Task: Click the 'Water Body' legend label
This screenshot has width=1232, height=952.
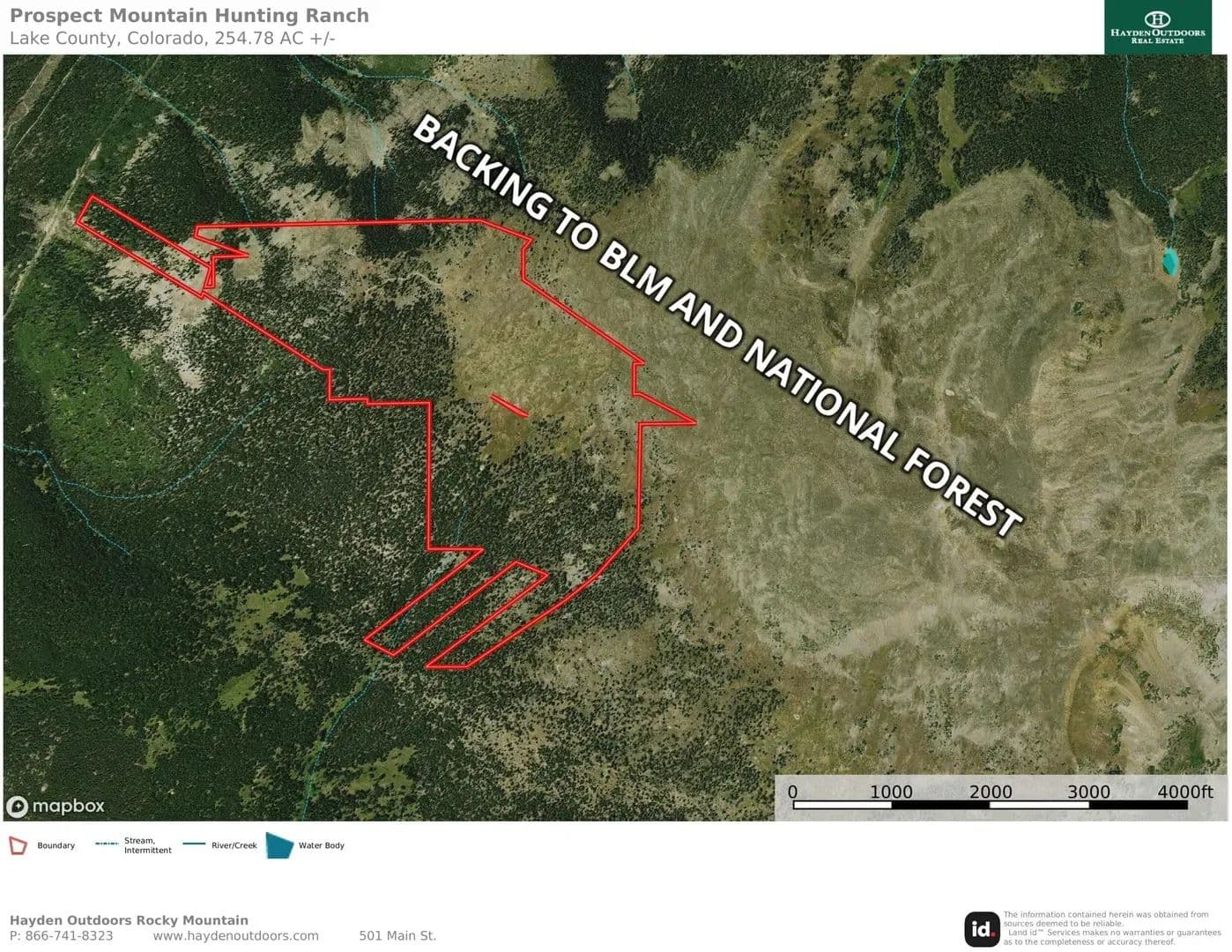Action: [321, 845]
